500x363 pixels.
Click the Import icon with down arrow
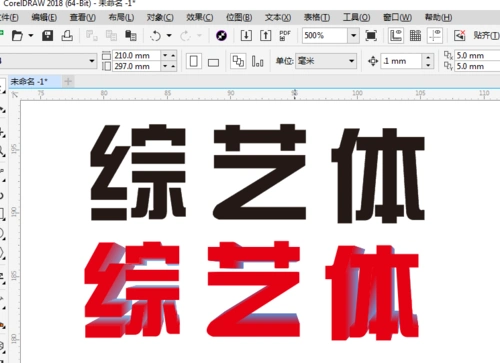(x=246, y=35)
